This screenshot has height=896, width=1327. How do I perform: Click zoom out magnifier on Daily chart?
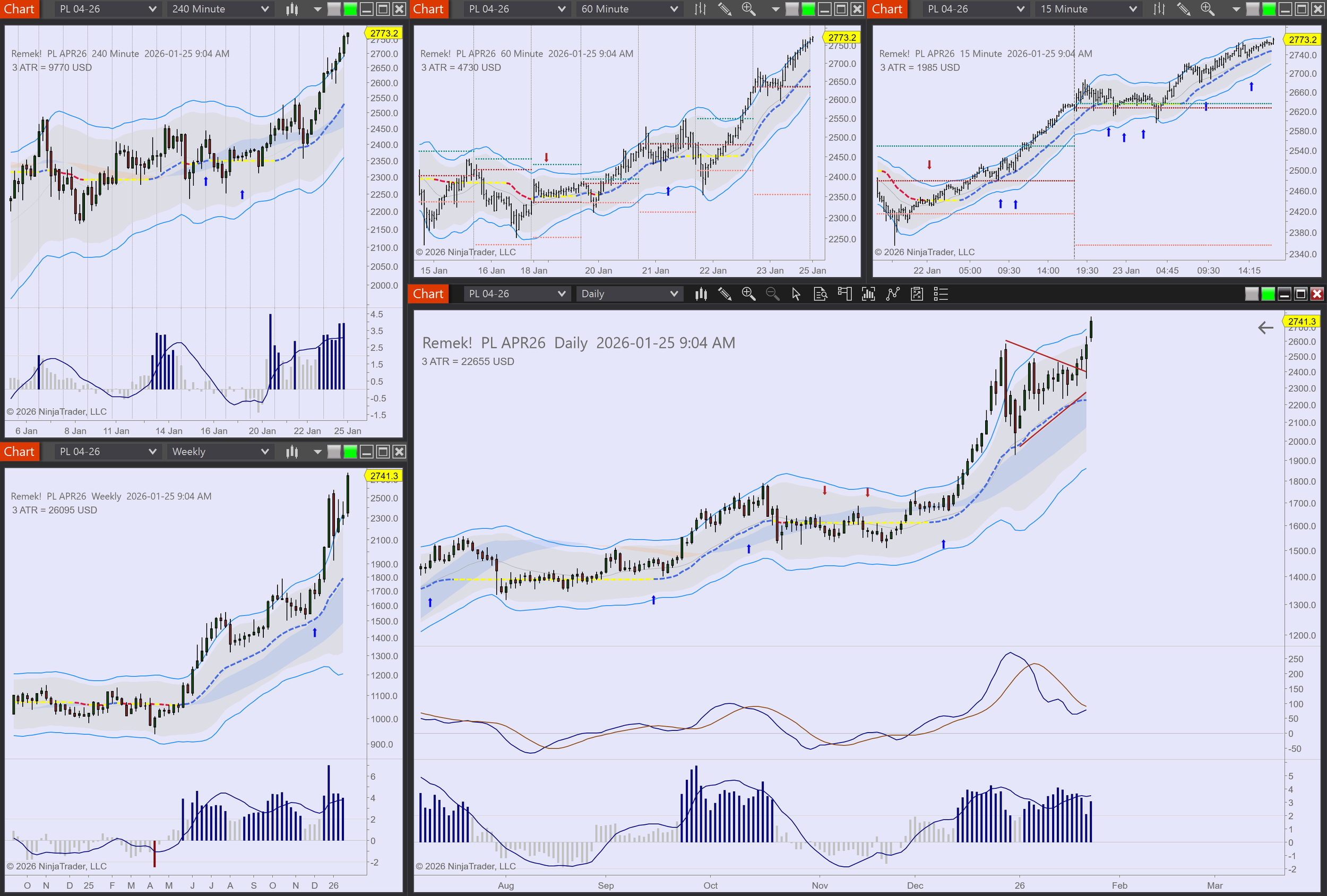pos(772,294)
